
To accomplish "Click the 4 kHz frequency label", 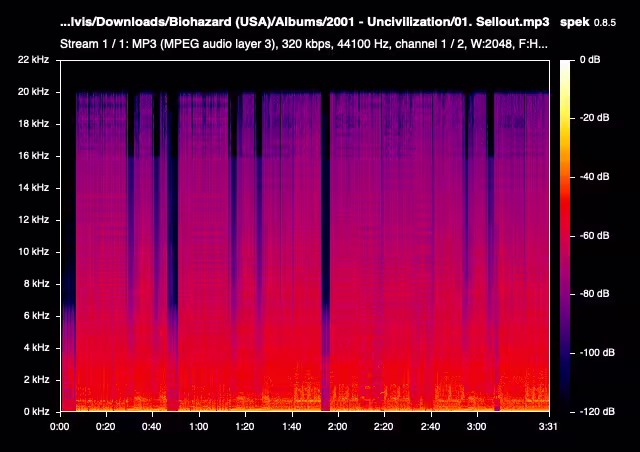I will click(x=36, y=347).
